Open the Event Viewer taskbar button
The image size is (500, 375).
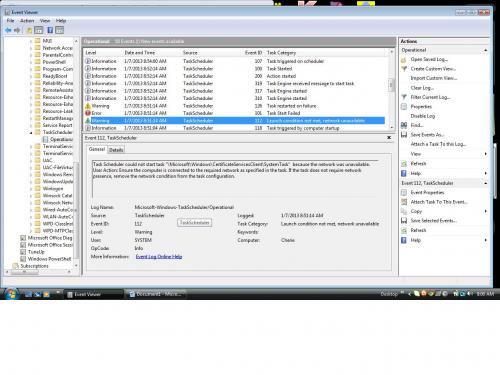[x=94, y=294]
